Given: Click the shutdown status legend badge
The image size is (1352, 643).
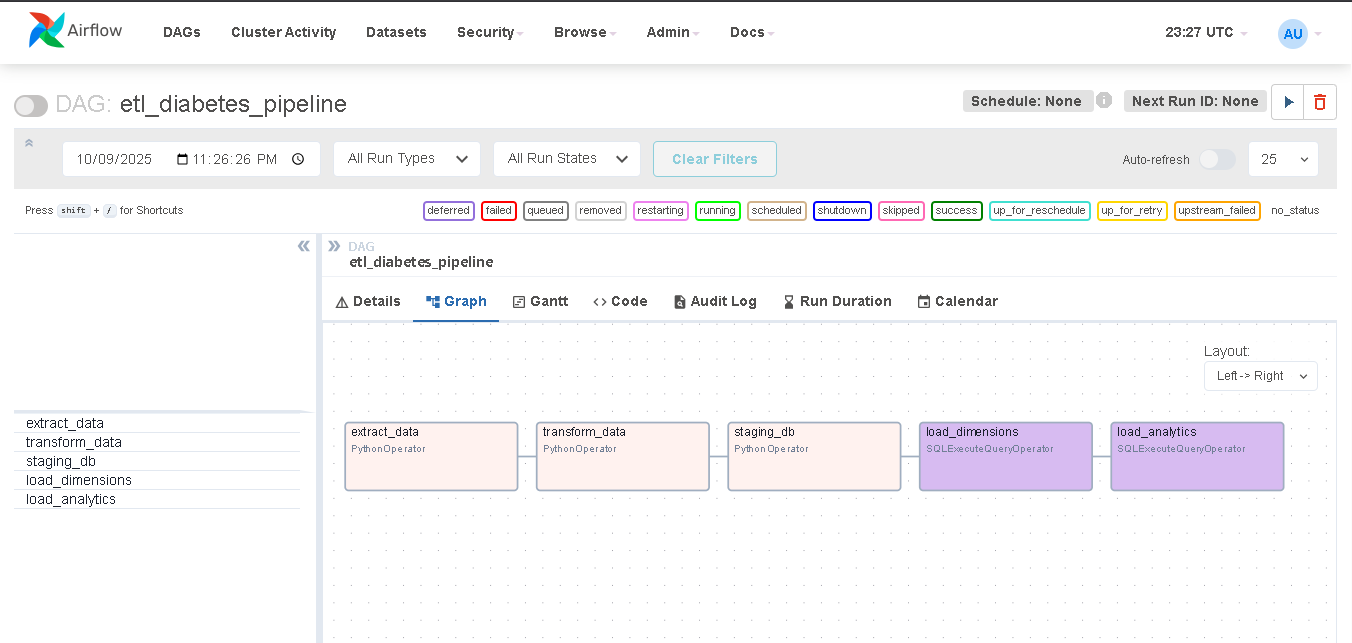Looking at the screenshot, I should pyautogui.click(x=842, y=211).
